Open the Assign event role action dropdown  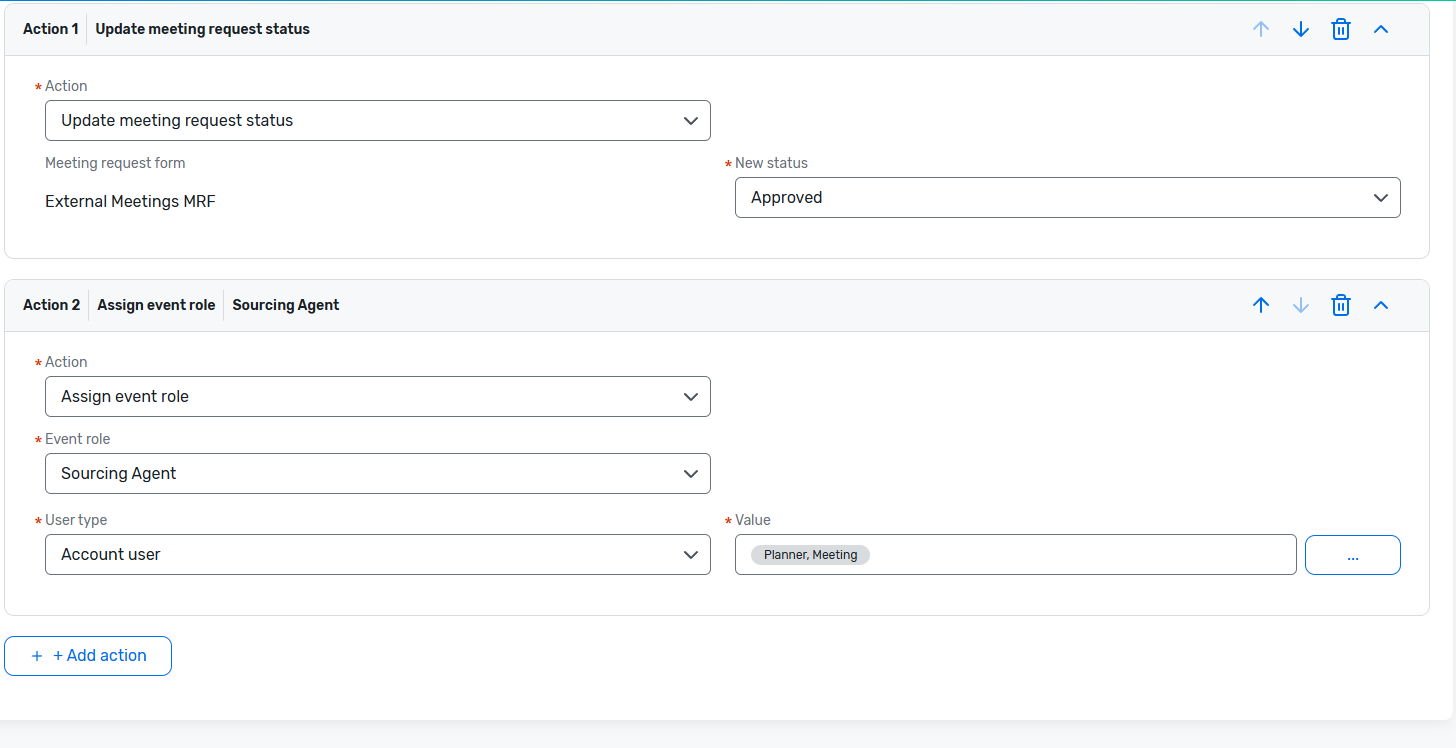click(377, 396)
